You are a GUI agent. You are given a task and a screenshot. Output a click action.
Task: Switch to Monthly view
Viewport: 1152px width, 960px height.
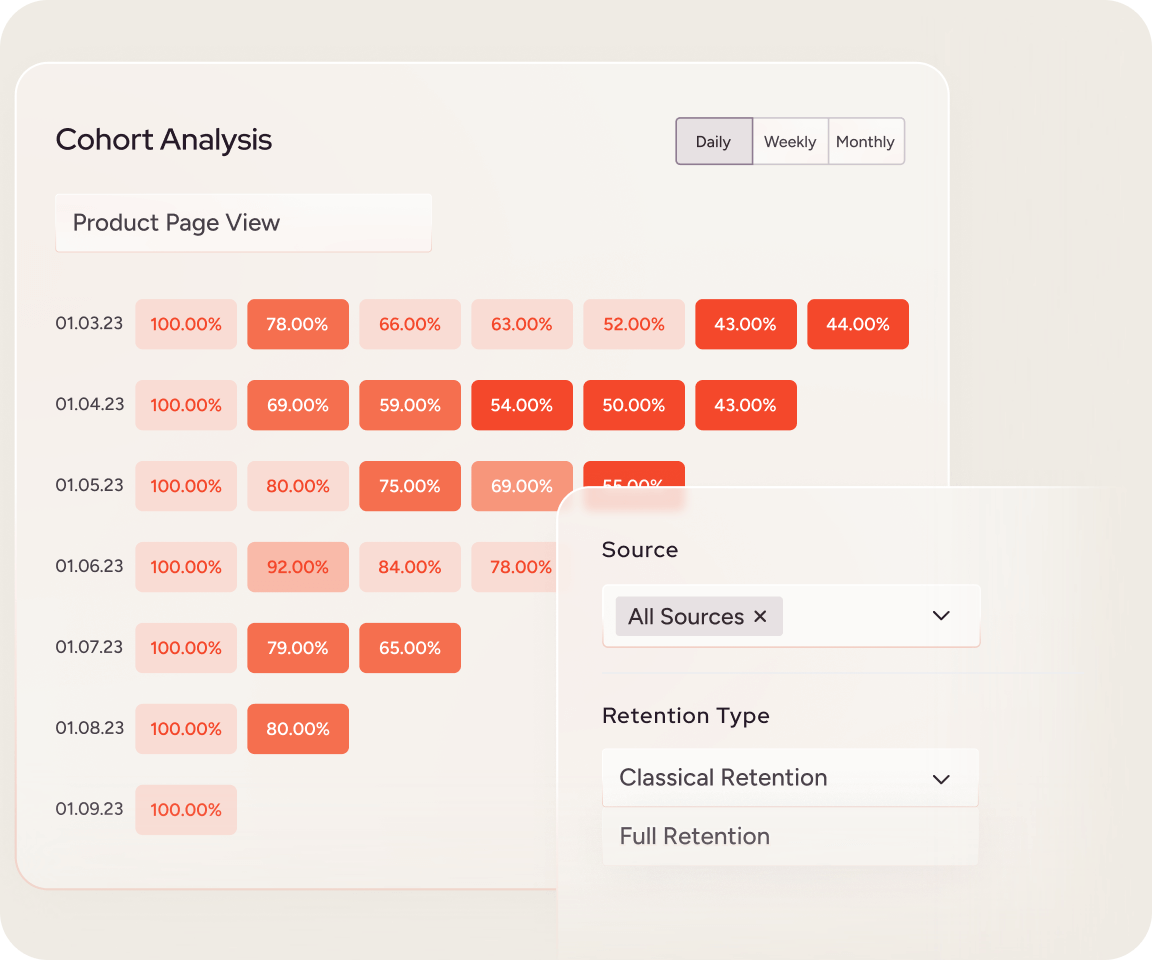pyautogui.click(x=865, y=142)
